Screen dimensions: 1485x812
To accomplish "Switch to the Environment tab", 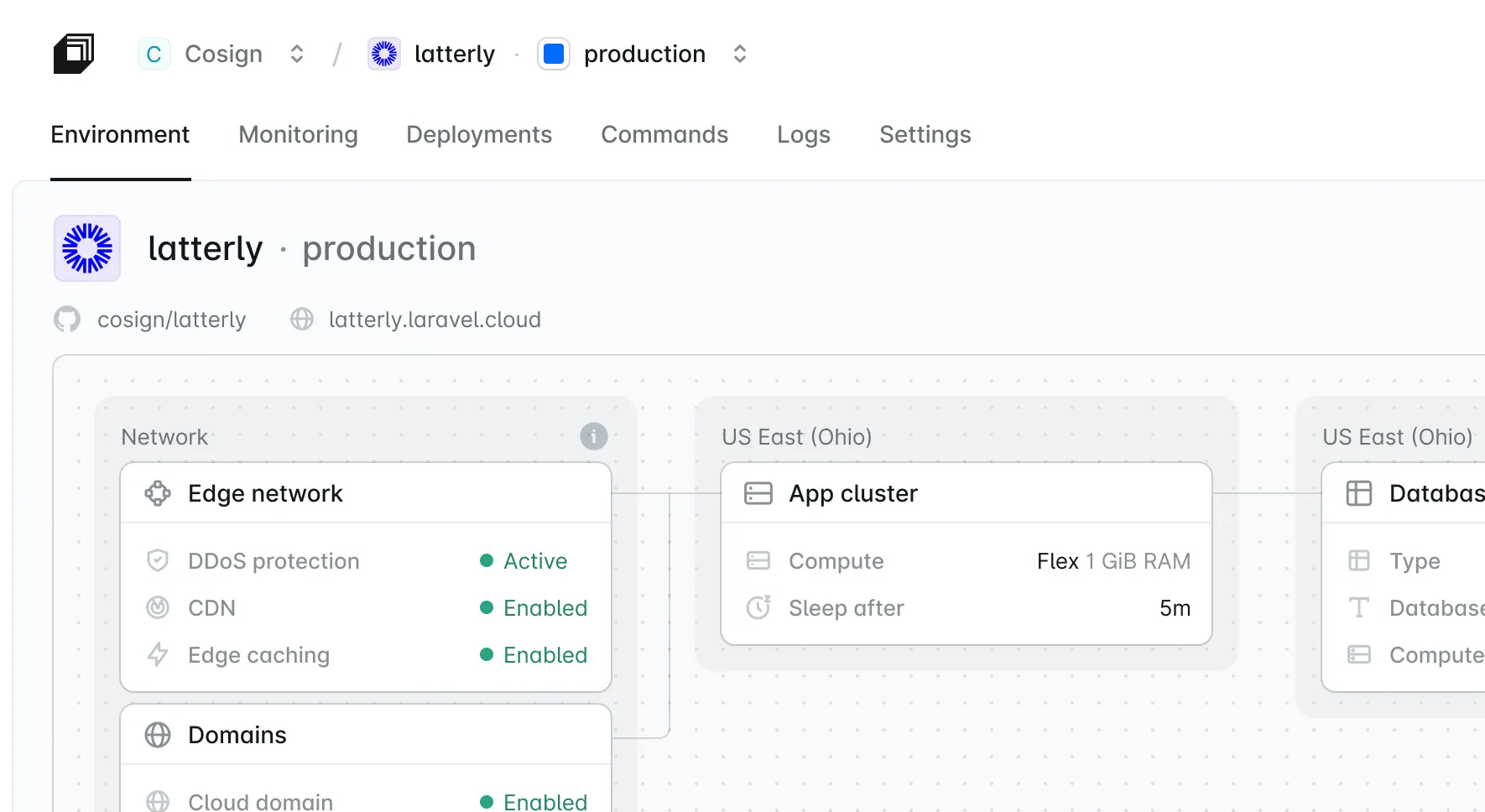I will (x=120, y=134).
